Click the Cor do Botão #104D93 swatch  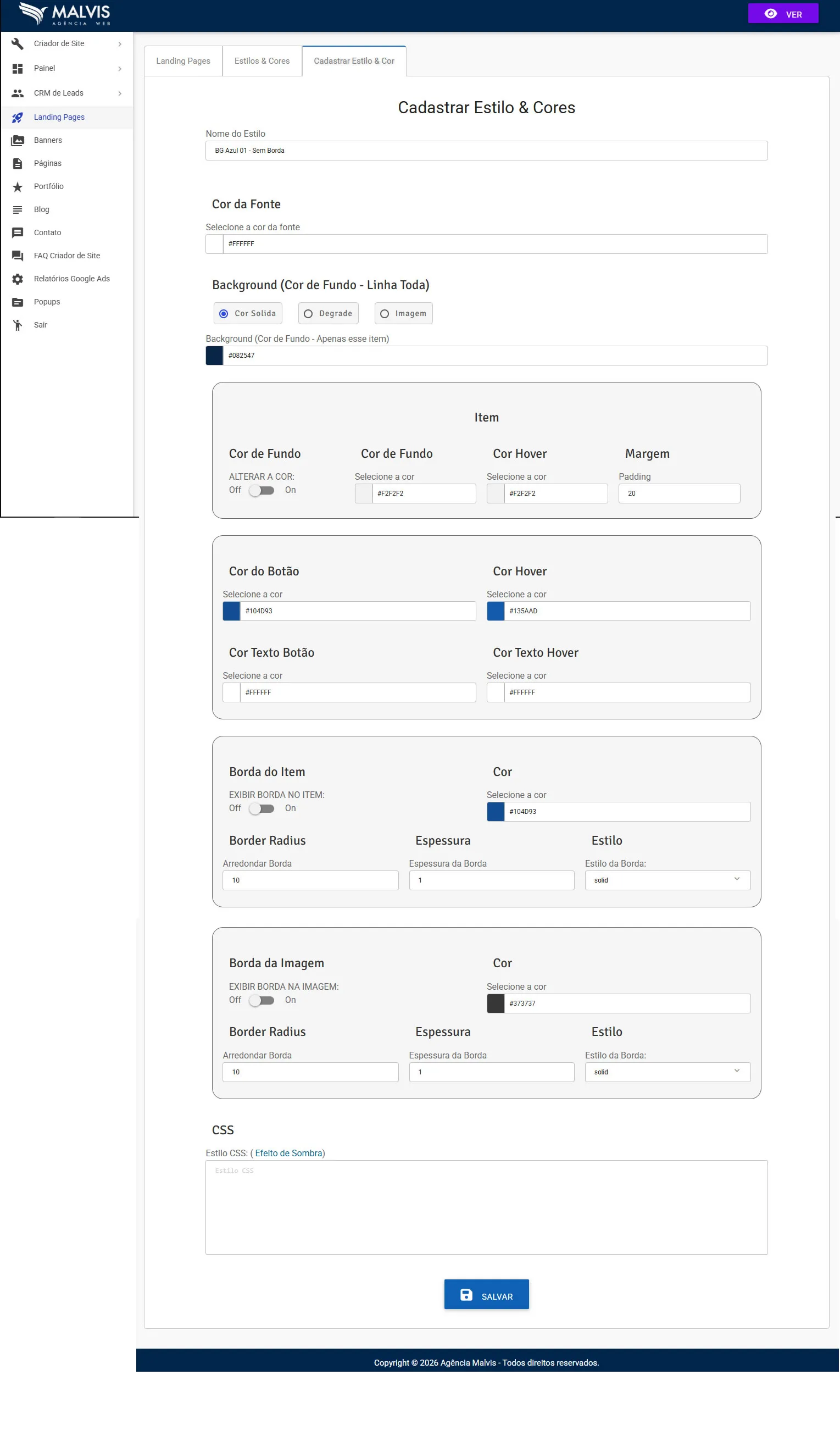pyautogui.click(x=231, y=611)
